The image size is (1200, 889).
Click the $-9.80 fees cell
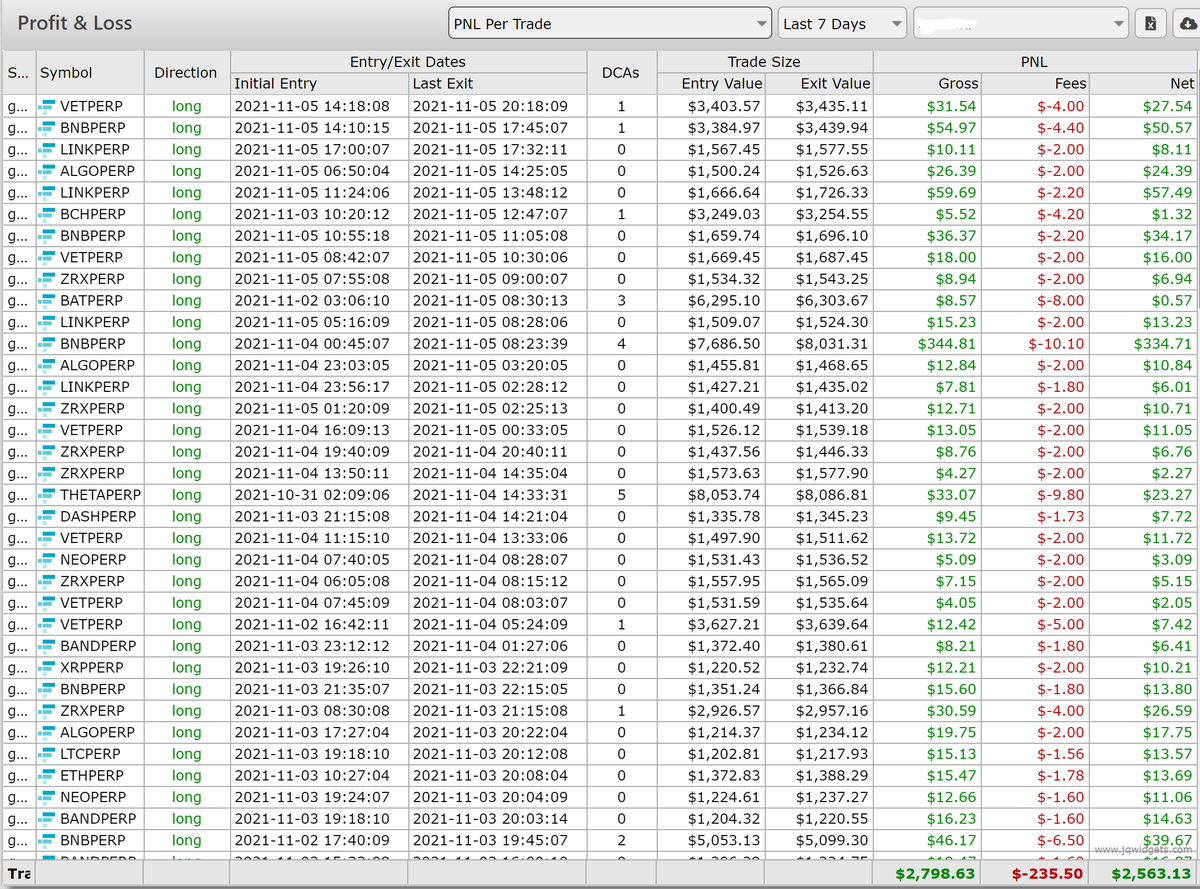tap(1035, 495)
